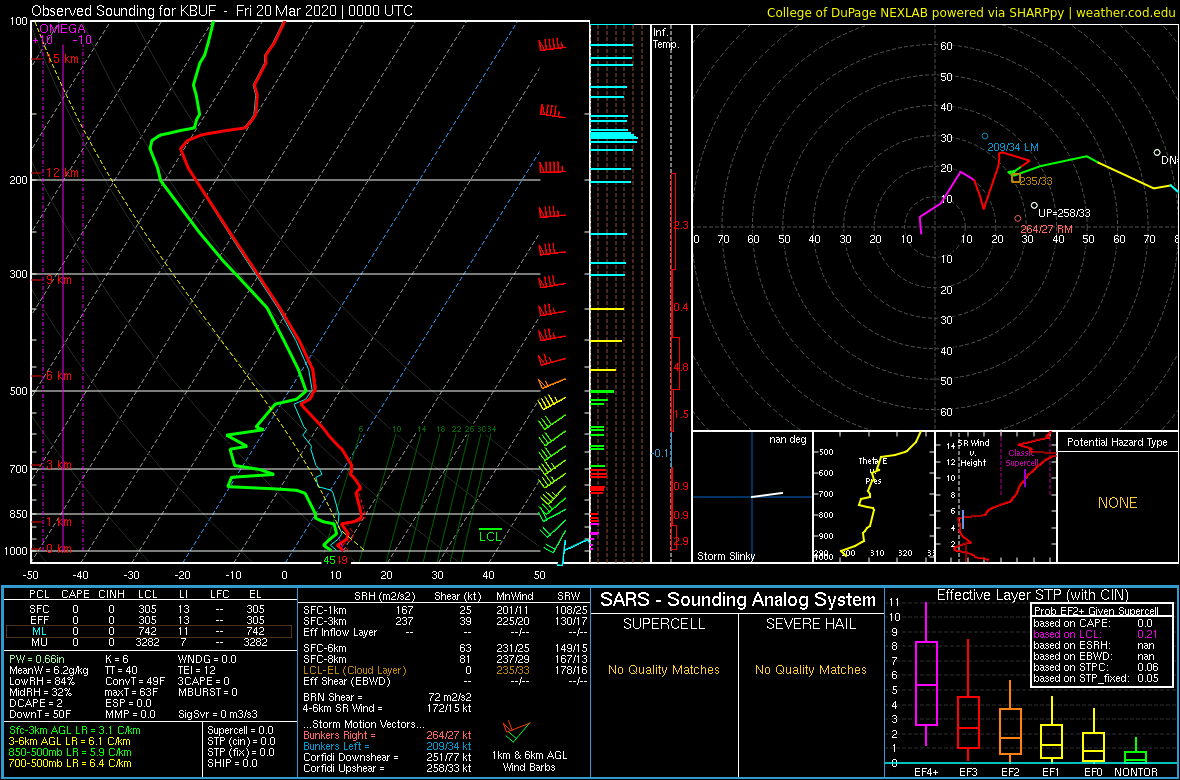
Task: Click the SARS - Sounding Analog System heading
Action: (x=738, y=601)
